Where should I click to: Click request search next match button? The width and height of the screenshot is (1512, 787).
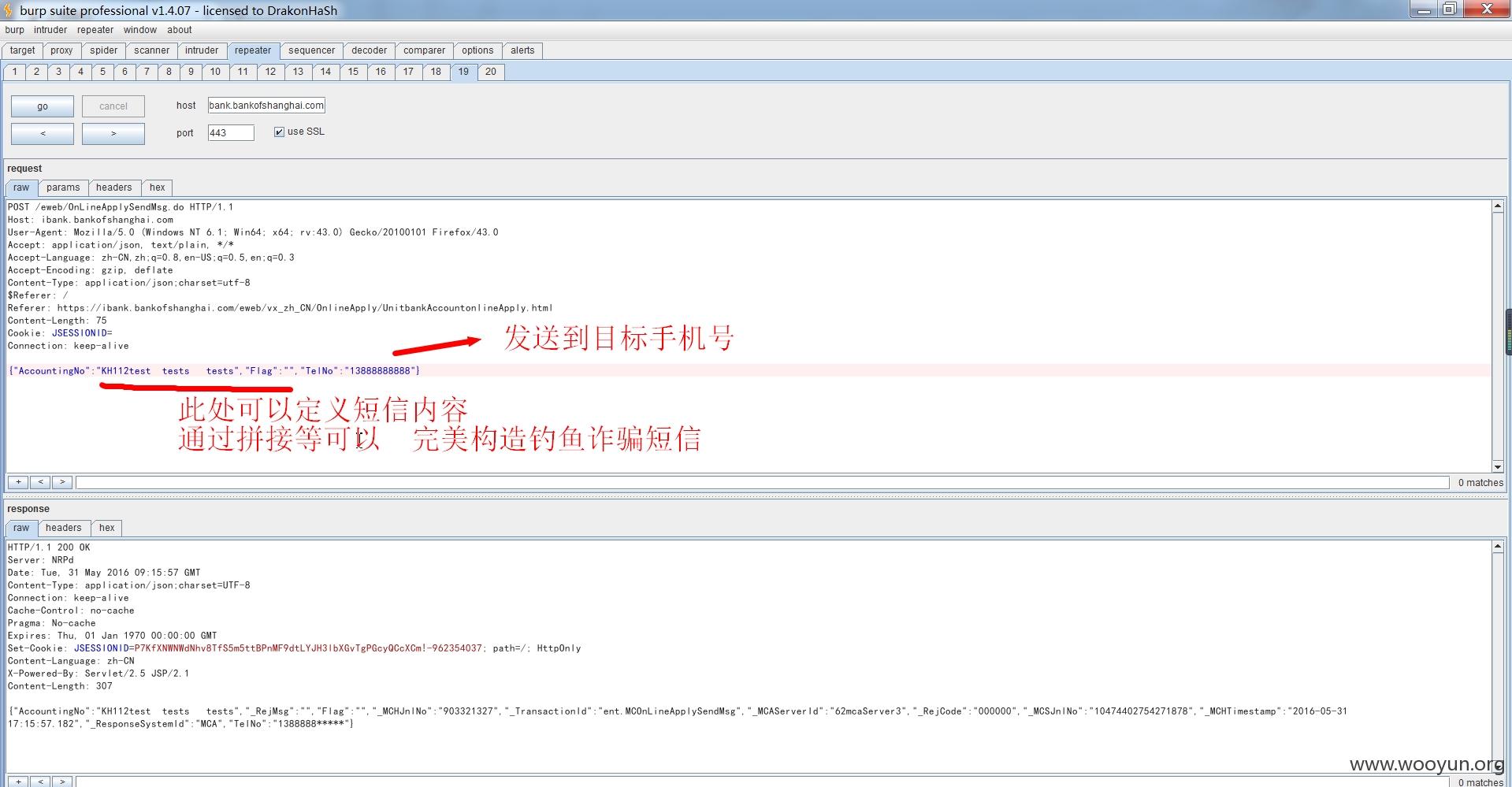click(x=62, y=482)
